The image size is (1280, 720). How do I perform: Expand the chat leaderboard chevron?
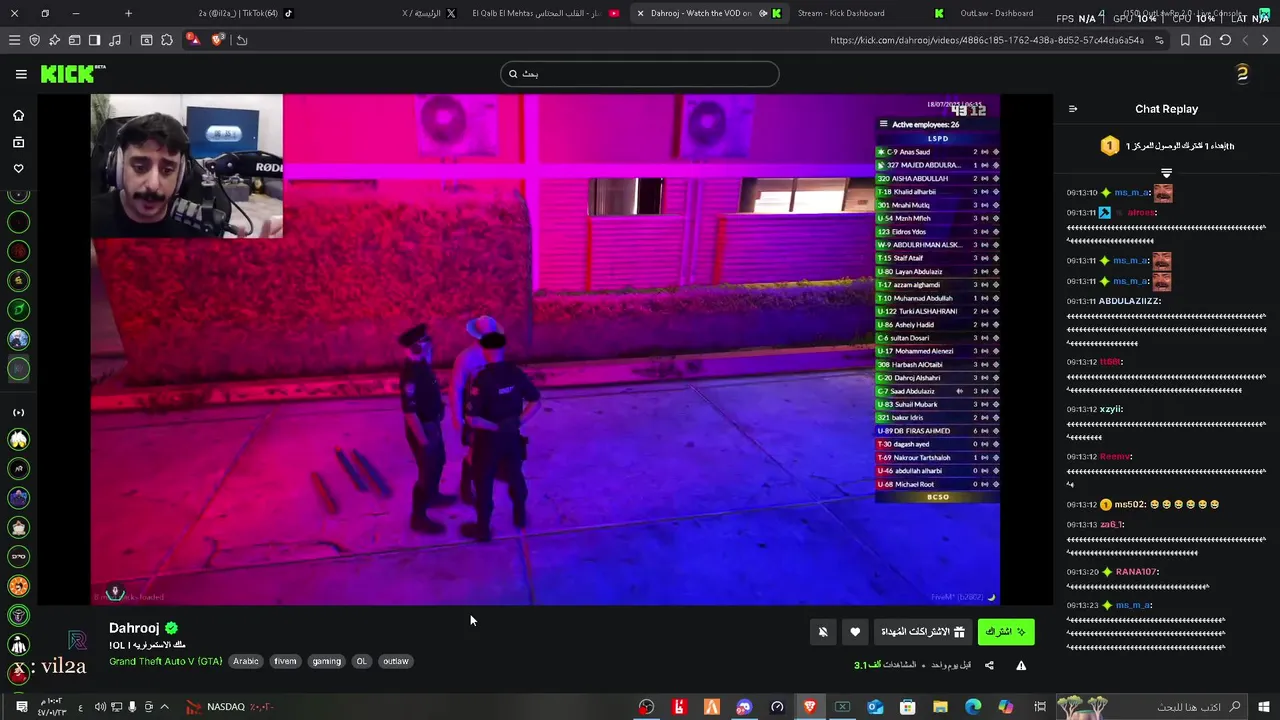1166,173
